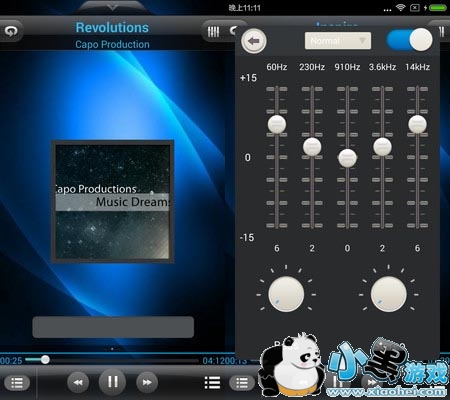
Task: Click the -15 scale label
Action: tap(247, 238)
